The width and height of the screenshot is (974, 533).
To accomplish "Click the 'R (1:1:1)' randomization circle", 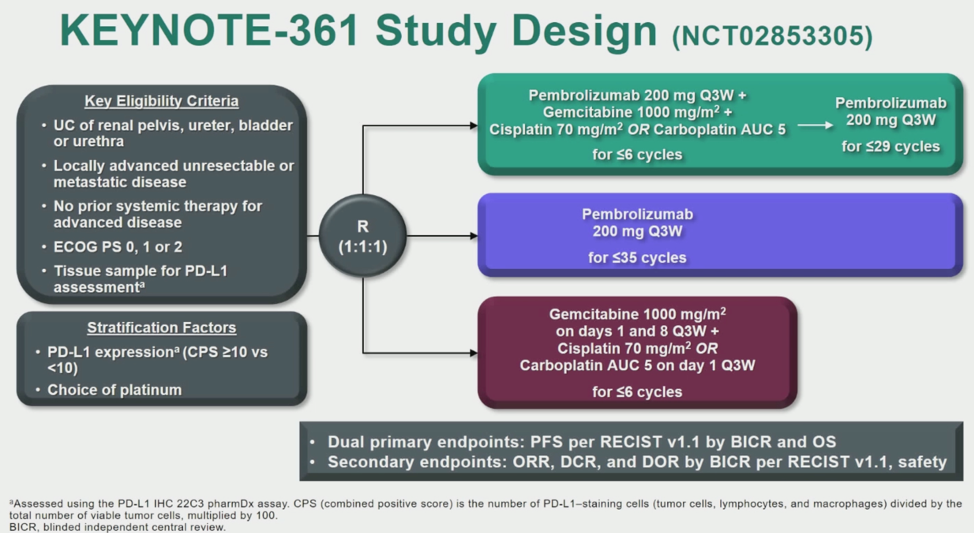I will coord(363,236).
